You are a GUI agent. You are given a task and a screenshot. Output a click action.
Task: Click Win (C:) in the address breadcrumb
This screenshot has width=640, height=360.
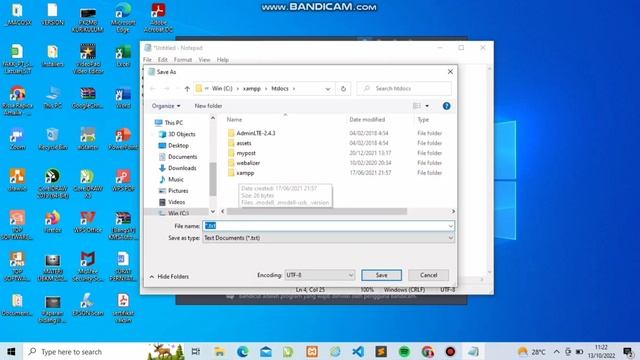222,89
